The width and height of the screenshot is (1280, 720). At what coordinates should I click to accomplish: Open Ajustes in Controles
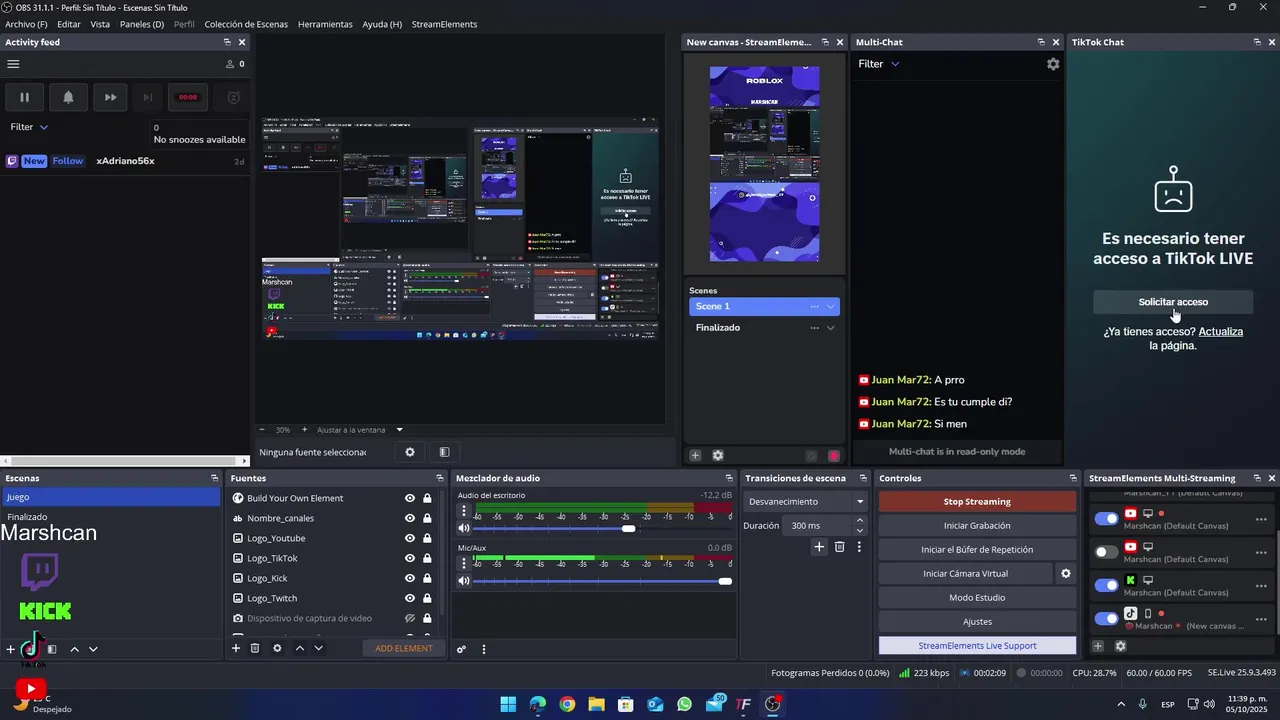977,621
